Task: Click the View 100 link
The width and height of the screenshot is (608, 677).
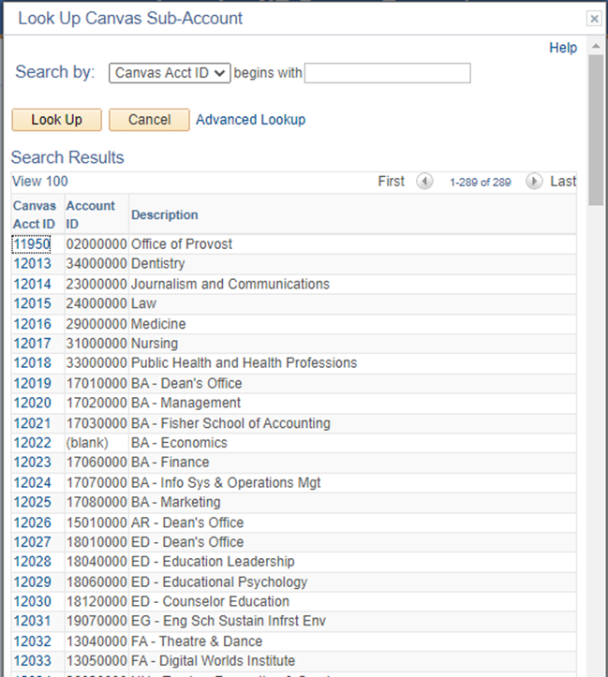Action: click(40, 182)
